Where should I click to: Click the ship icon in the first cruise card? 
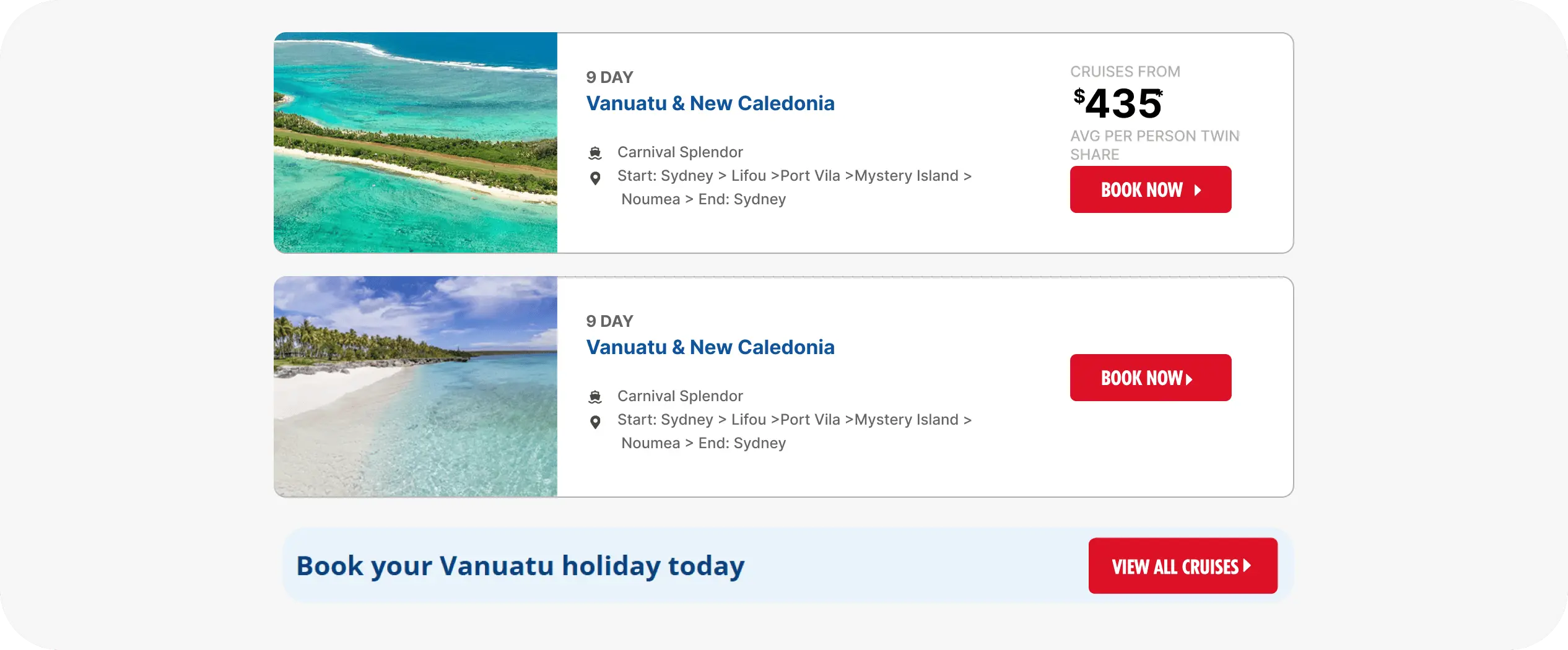click(x=595, y=152)
